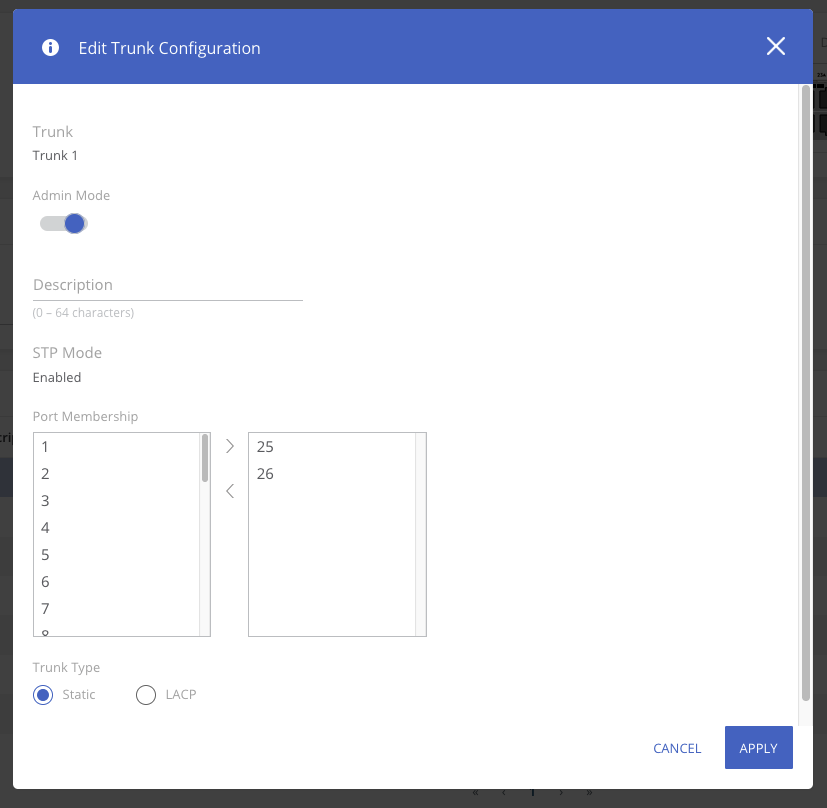Move selected port to trunk with right arrow
The width and height of the screenshot is (827, 808).
click(230, 446)
